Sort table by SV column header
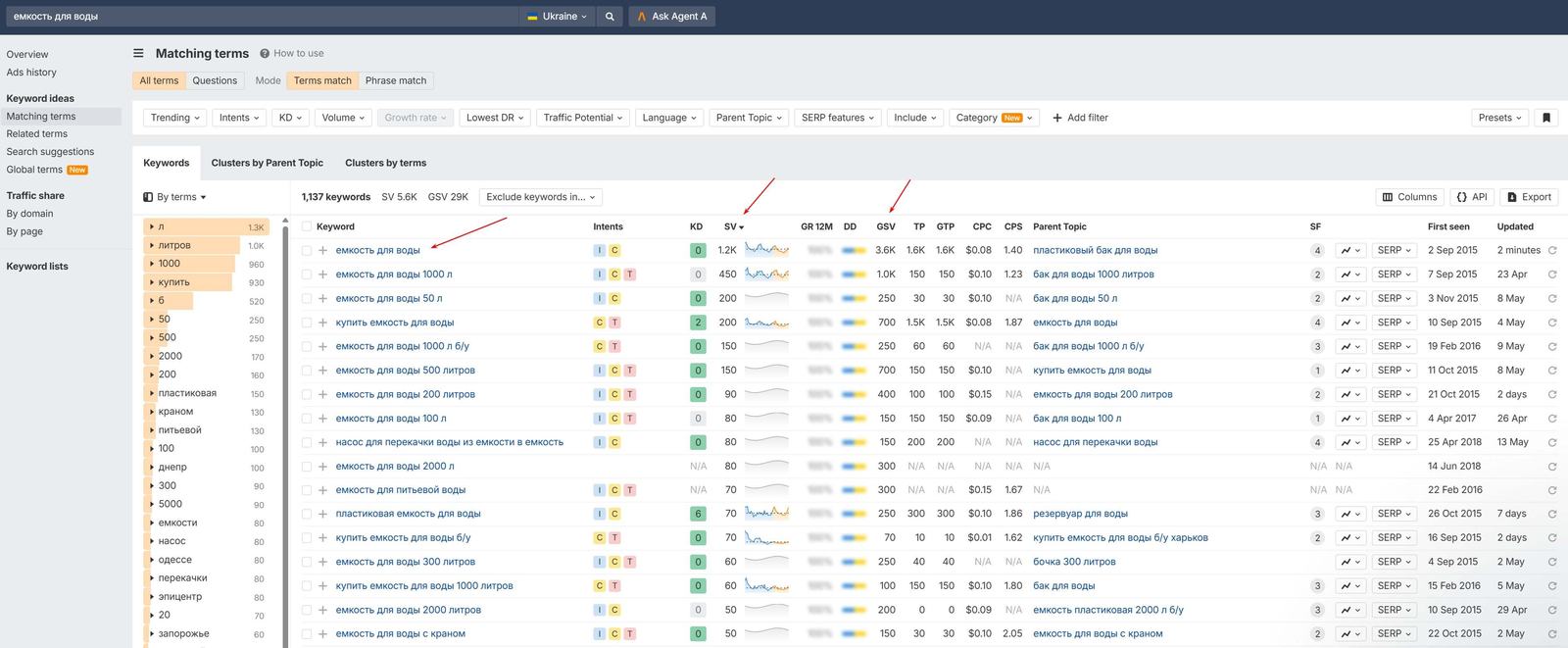The width and height of the screenshot is (1568, 648). (733, 226)
